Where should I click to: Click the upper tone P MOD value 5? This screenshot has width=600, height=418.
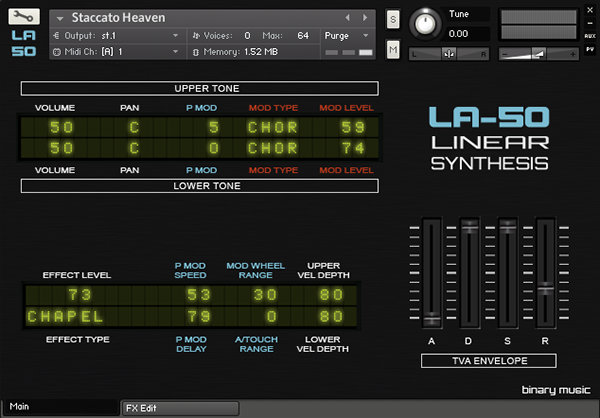(x=214, y=127)
